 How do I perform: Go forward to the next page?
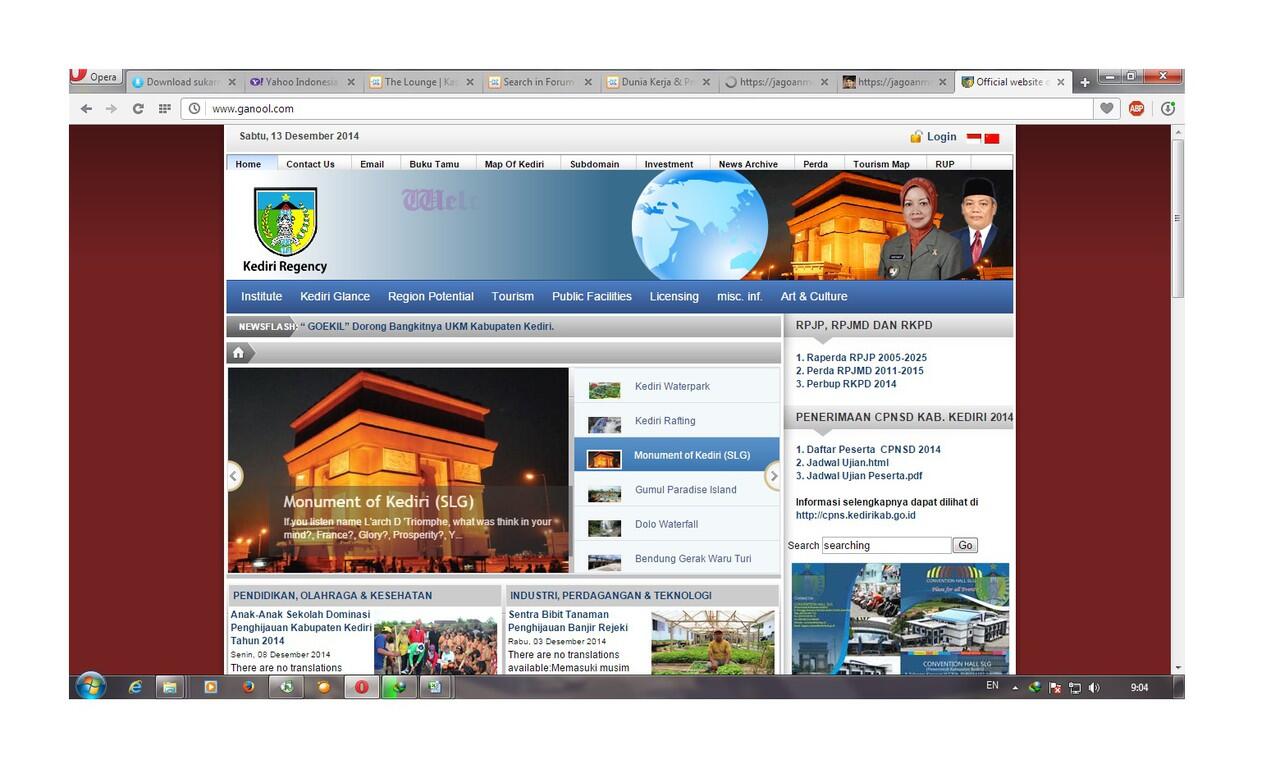pos(111,109)
